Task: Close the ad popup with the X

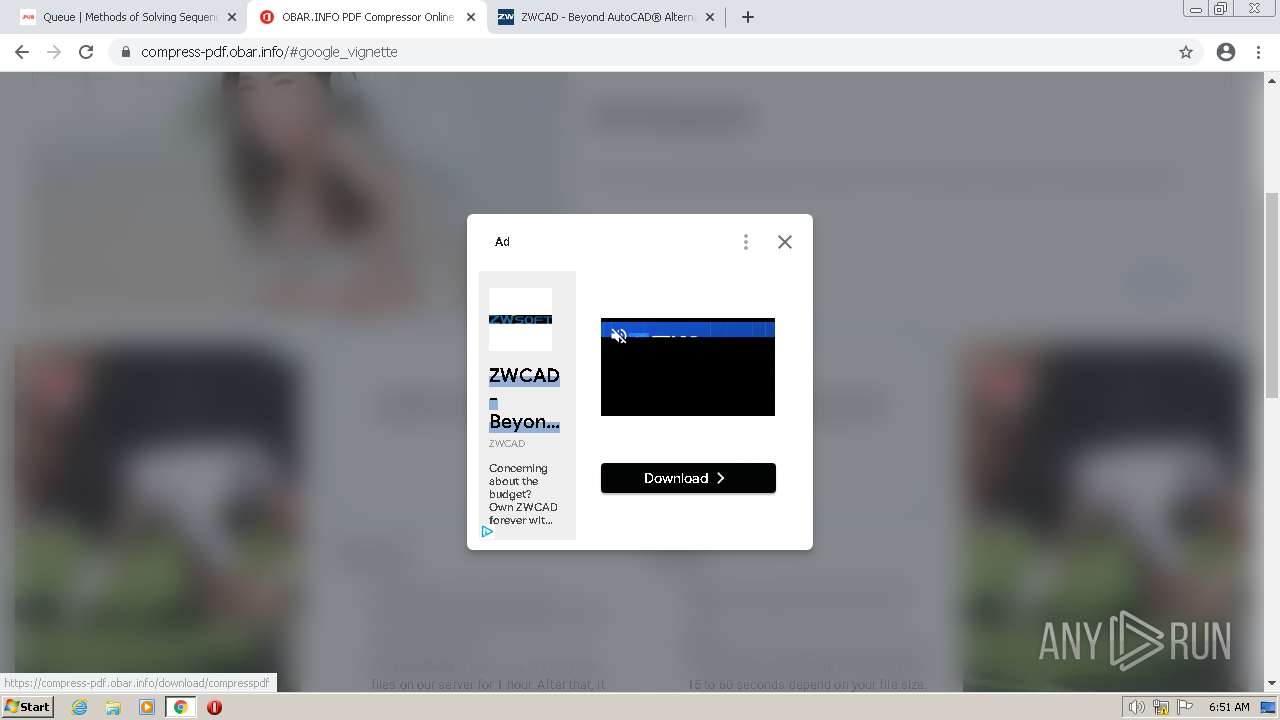Action: pyautogui.click(x=785, y=242)
